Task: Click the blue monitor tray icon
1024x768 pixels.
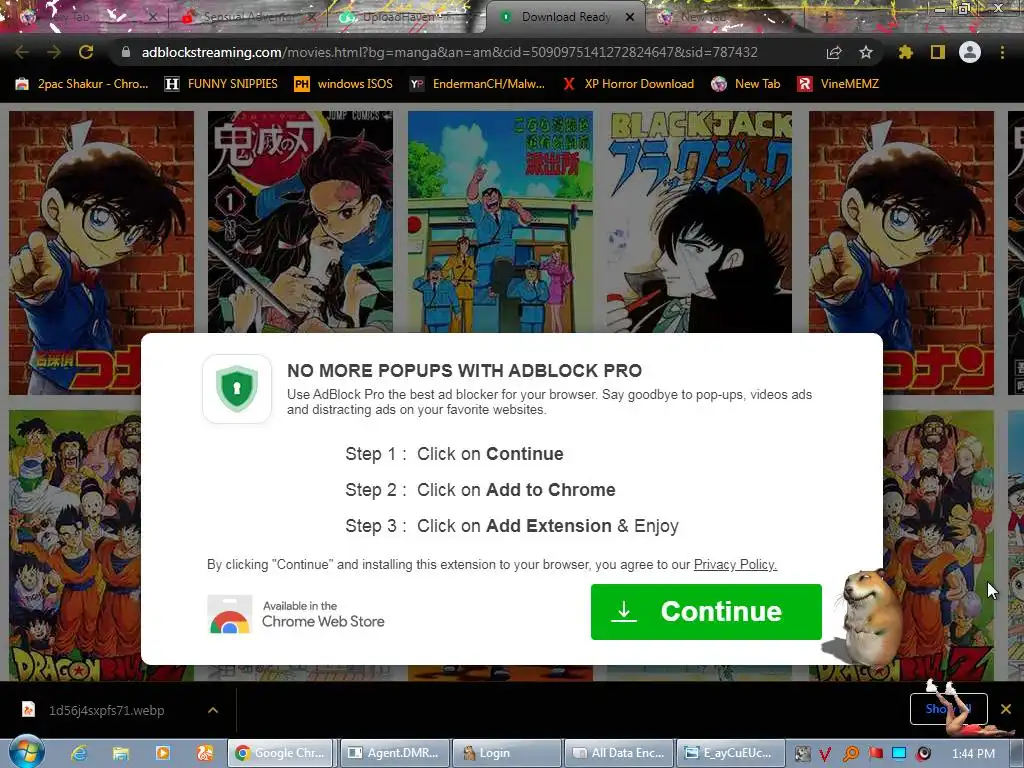Action: pos(899,754)
